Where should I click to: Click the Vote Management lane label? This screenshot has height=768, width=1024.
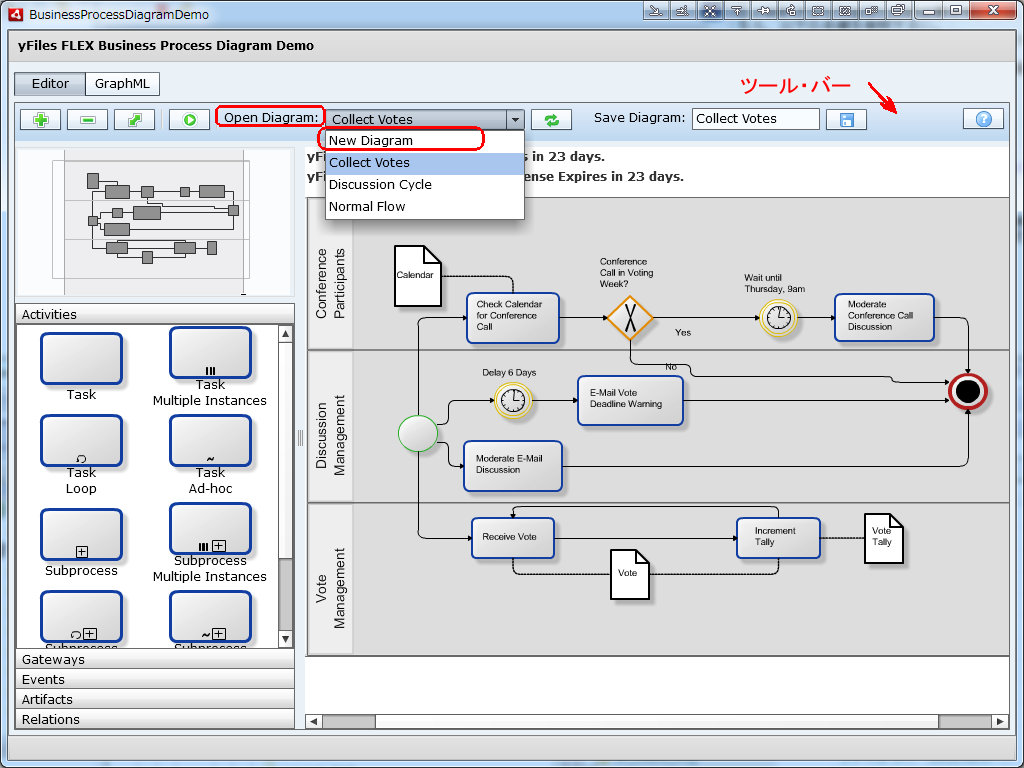coord(330,588)
